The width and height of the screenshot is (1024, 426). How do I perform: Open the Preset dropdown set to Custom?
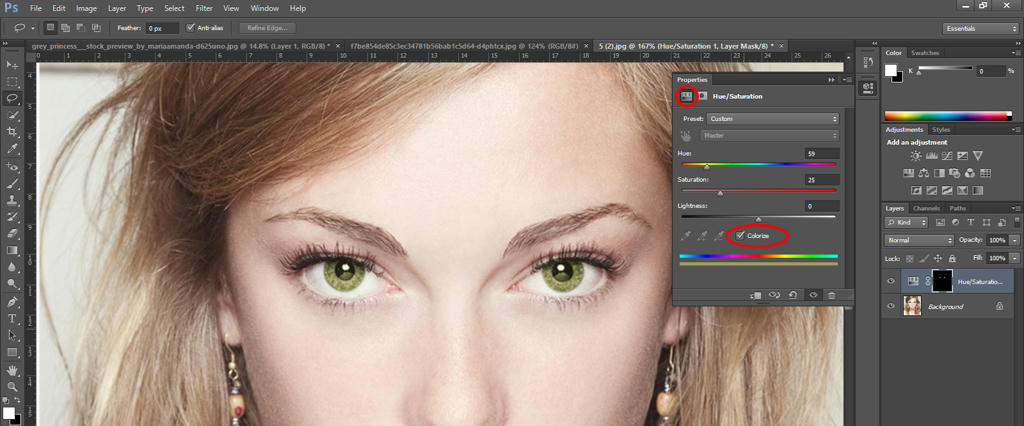tap(773, 119)
